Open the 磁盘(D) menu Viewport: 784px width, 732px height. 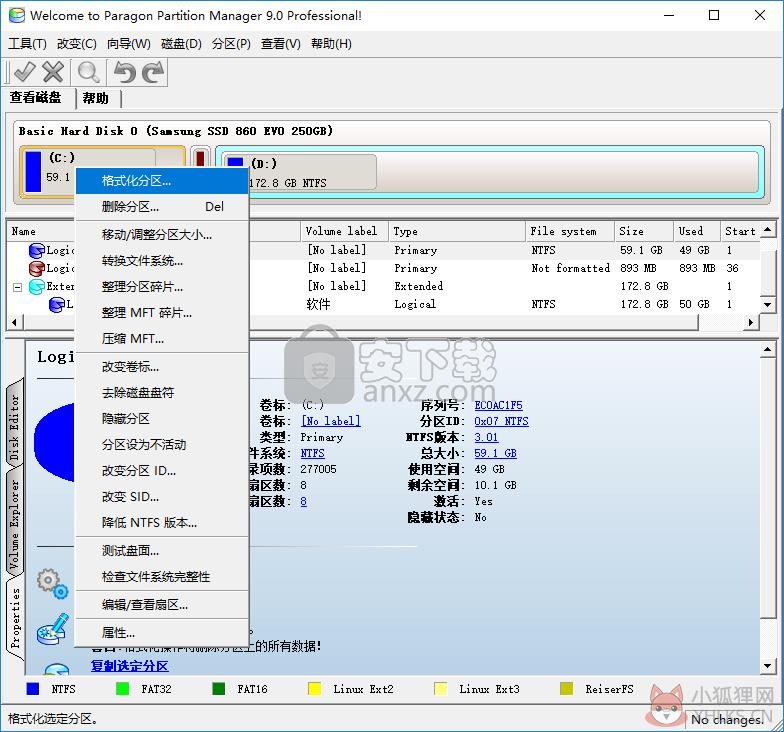click(181, 44)
